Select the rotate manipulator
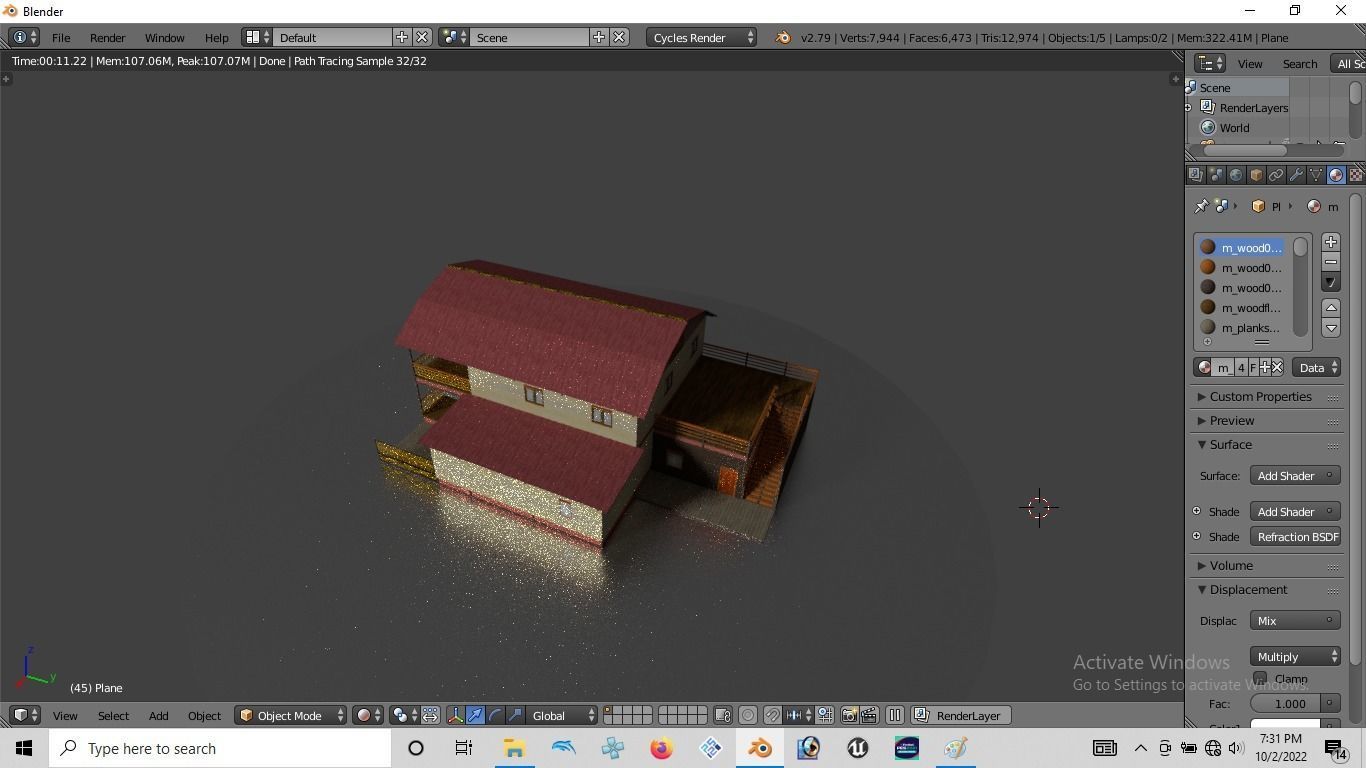Image resolution: width=1366 pixels, height=768 pixels. pyautogui.click(x=495, y=715)
